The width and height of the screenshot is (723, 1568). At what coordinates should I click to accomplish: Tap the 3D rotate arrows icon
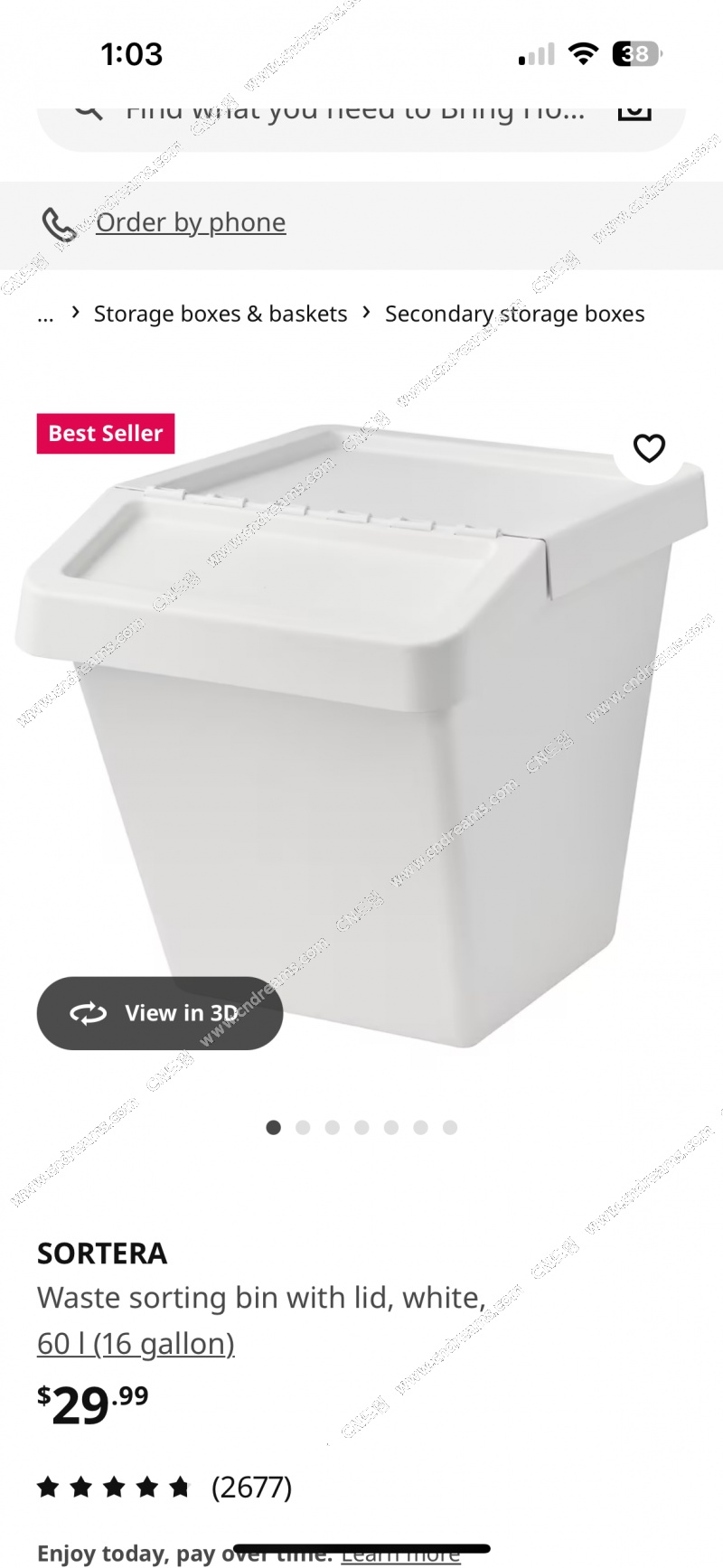click(x=89, y=1013)
